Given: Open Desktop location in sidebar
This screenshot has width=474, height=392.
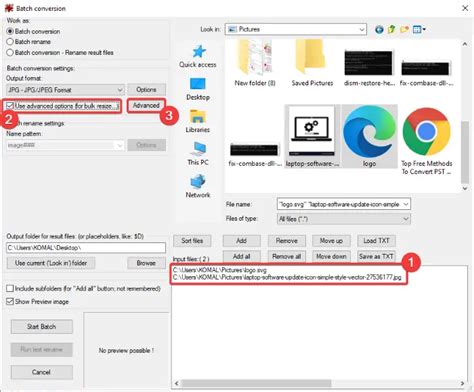Looking at the screenshot, I should coord(198,89).
